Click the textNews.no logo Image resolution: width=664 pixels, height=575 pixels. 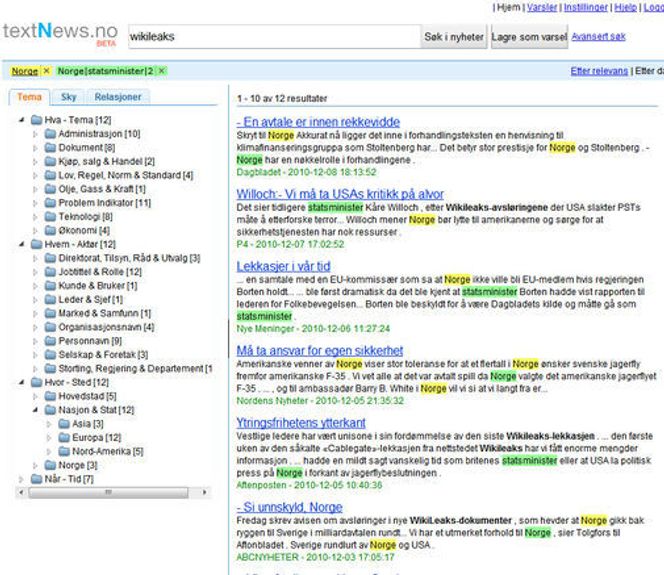[x=60, y=33]
